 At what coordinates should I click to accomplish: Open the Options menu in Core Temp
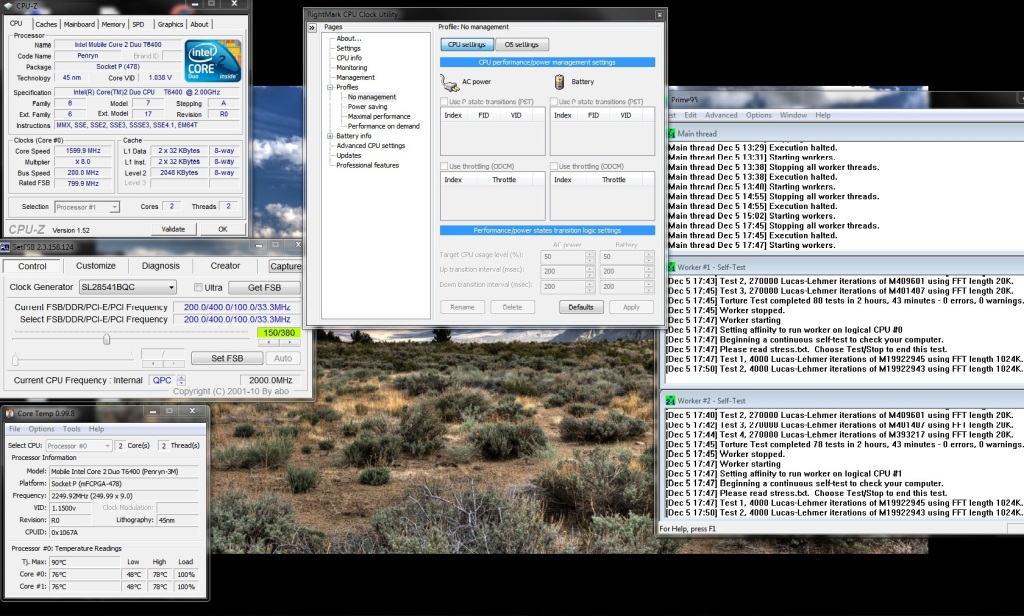click(x=41, y=429)
